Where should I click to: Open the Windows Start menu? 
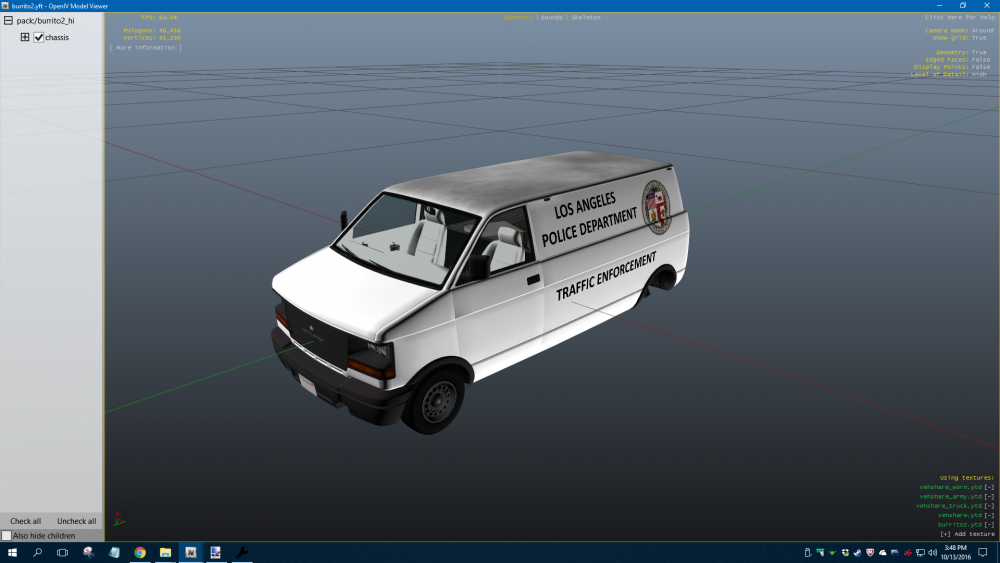pos(12,552)
